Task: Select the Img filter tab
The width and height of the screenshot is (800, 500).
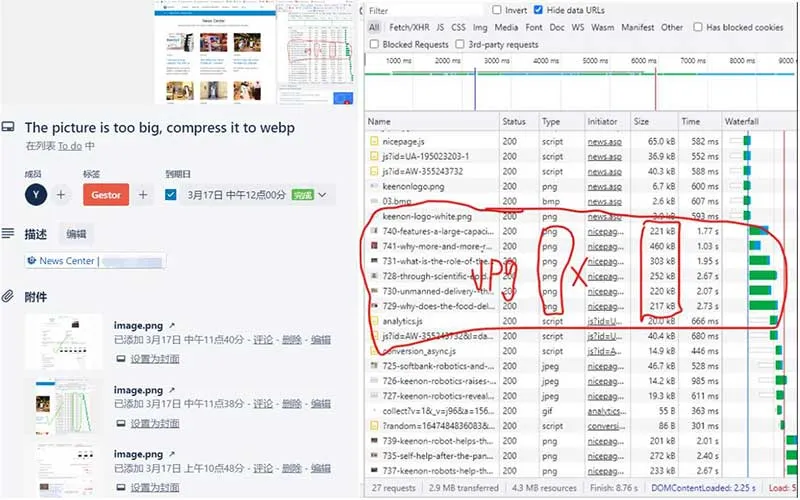Action: point(480,27)
